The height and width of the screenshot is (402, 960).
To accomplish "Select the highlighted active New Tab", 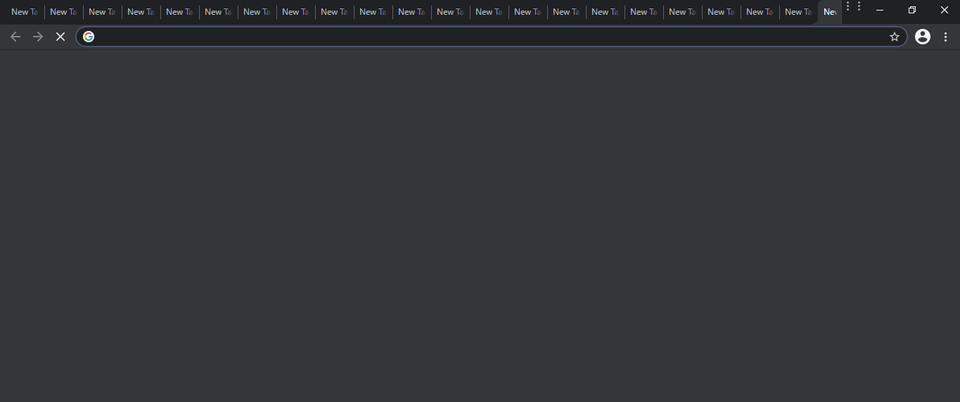I will (x=830, y=12).
